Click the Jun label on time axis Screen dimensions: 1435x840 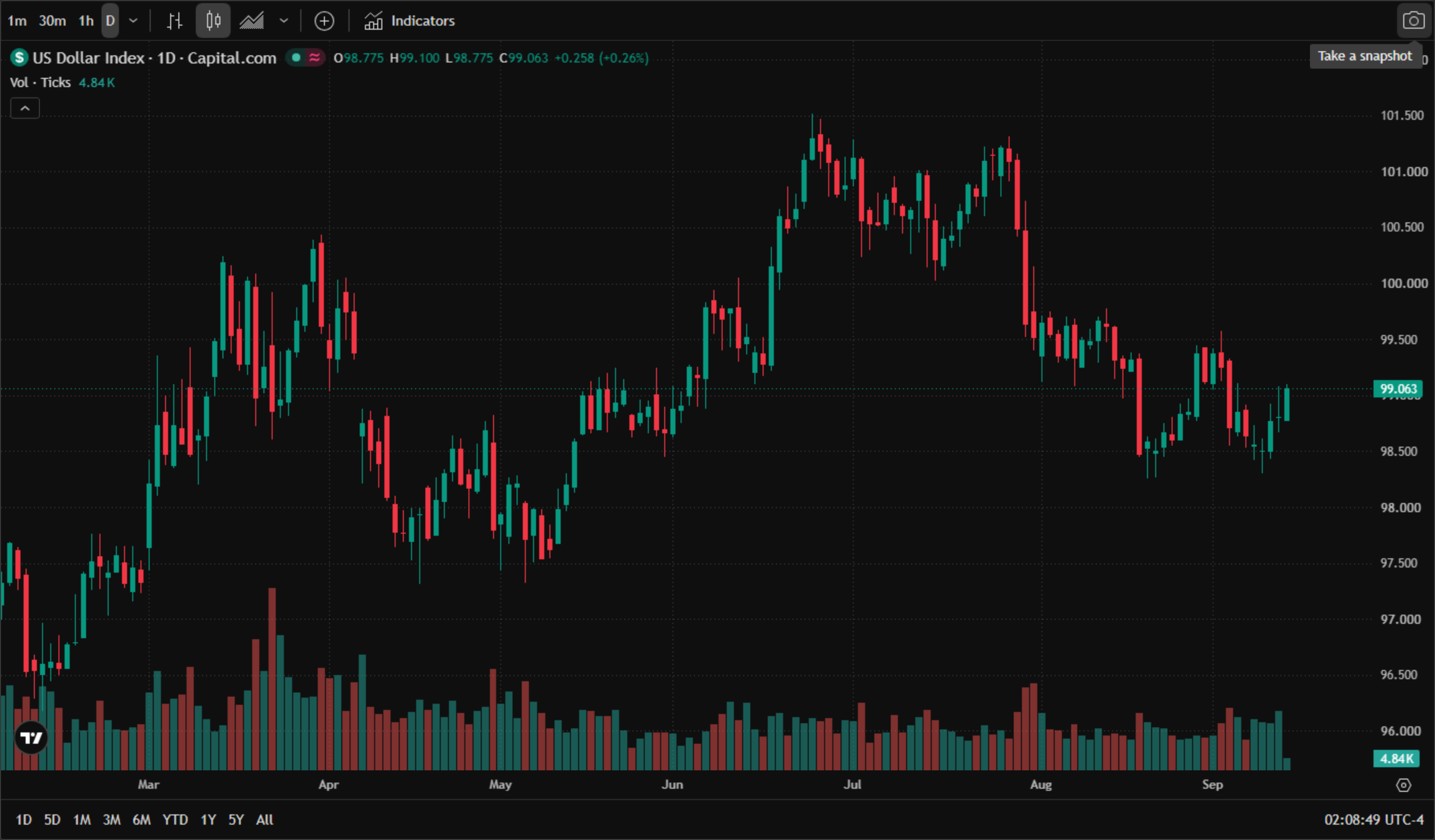(x=672, y=785)
